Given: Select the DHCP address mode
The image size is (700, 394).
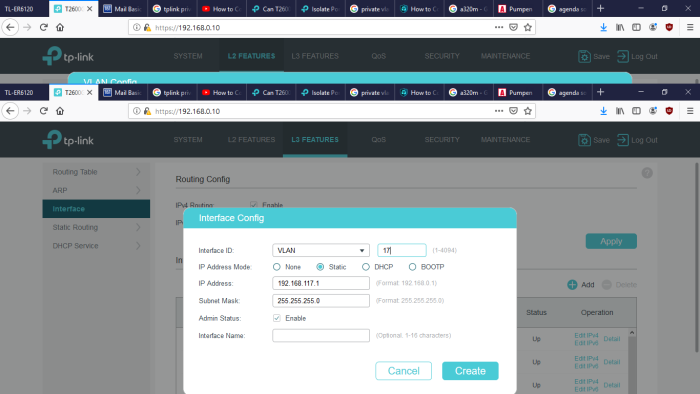Looking at the screenshot, I should click(366, 267).
